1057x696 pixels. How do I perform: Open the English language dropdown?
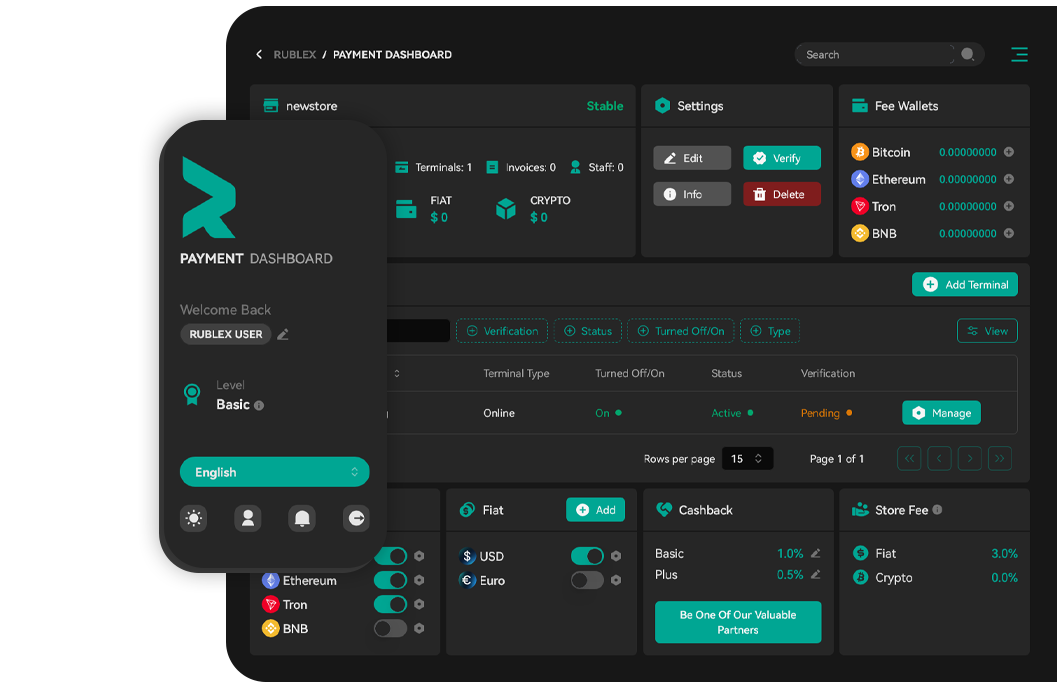274,472
